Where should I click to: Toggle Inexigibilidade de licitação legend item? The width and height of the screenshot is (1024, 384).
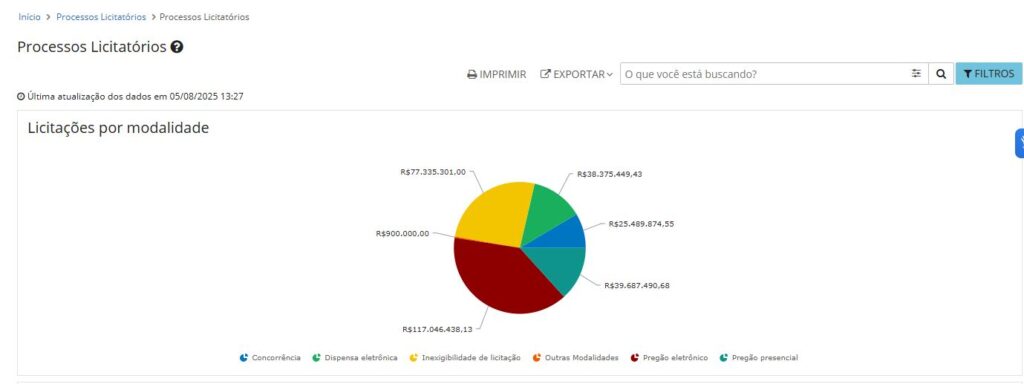465,358
